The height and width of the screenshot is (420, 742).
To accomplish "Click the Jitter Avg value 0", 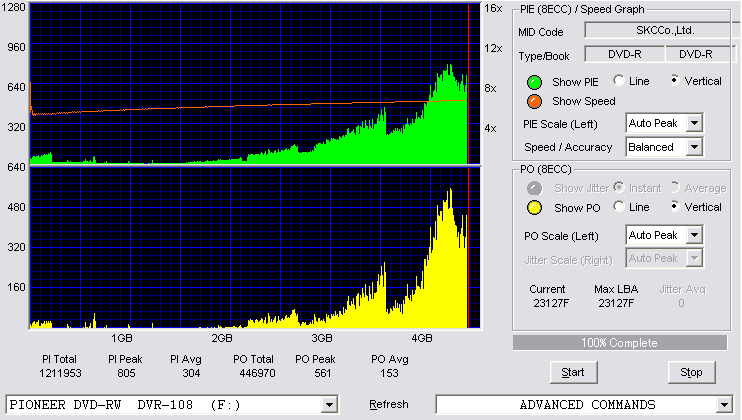I will (681, 303).
